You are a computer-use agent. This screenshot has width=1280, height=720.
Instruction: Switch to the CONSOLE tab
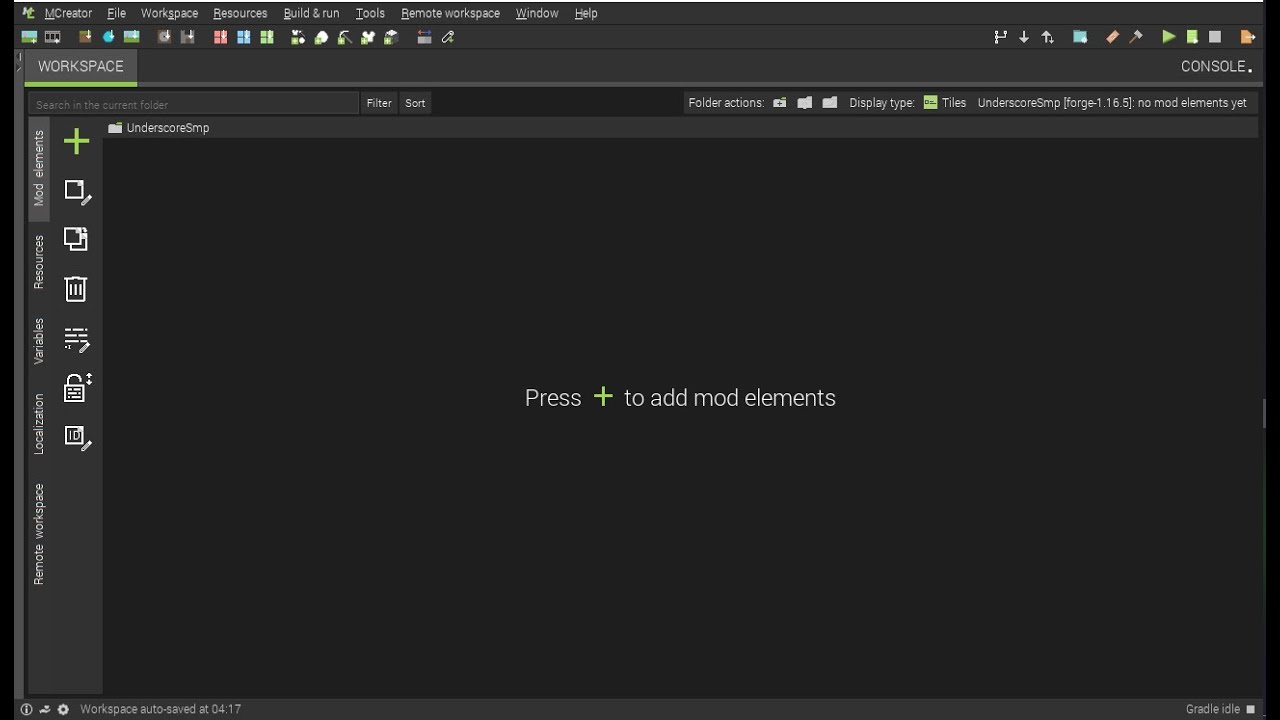(x=1217, y=66)
